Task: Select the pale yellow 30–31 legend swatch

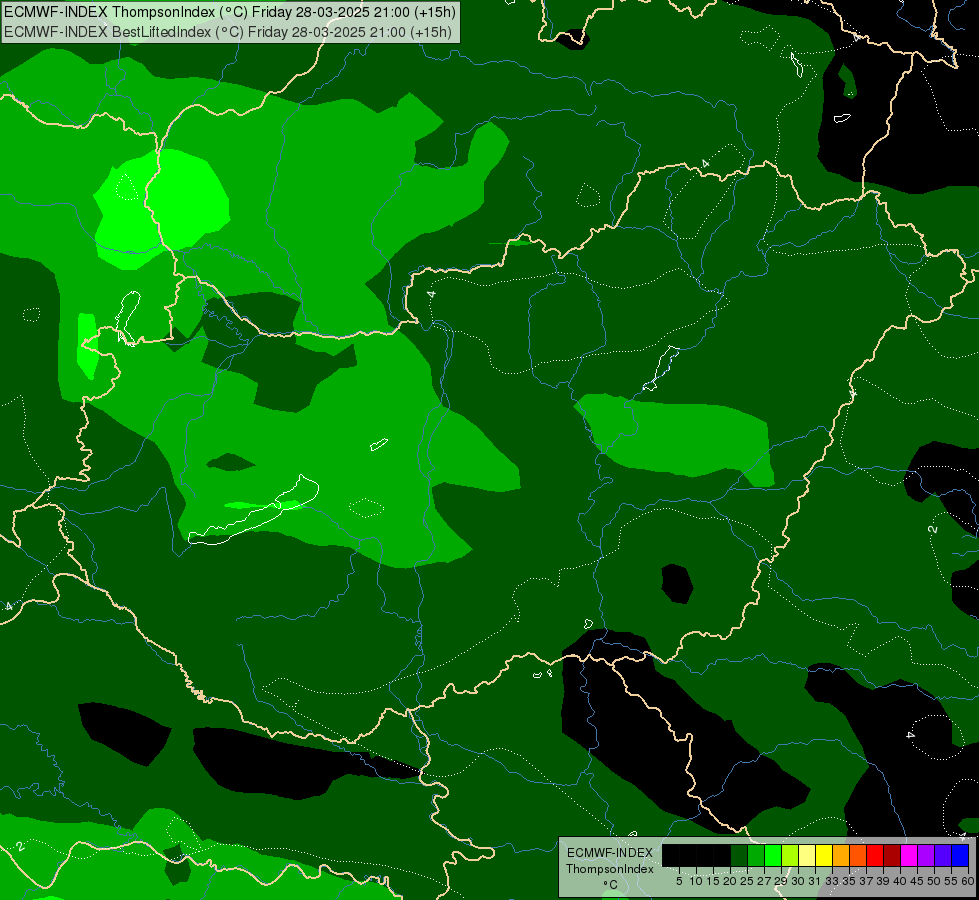Action: (807, 855)
